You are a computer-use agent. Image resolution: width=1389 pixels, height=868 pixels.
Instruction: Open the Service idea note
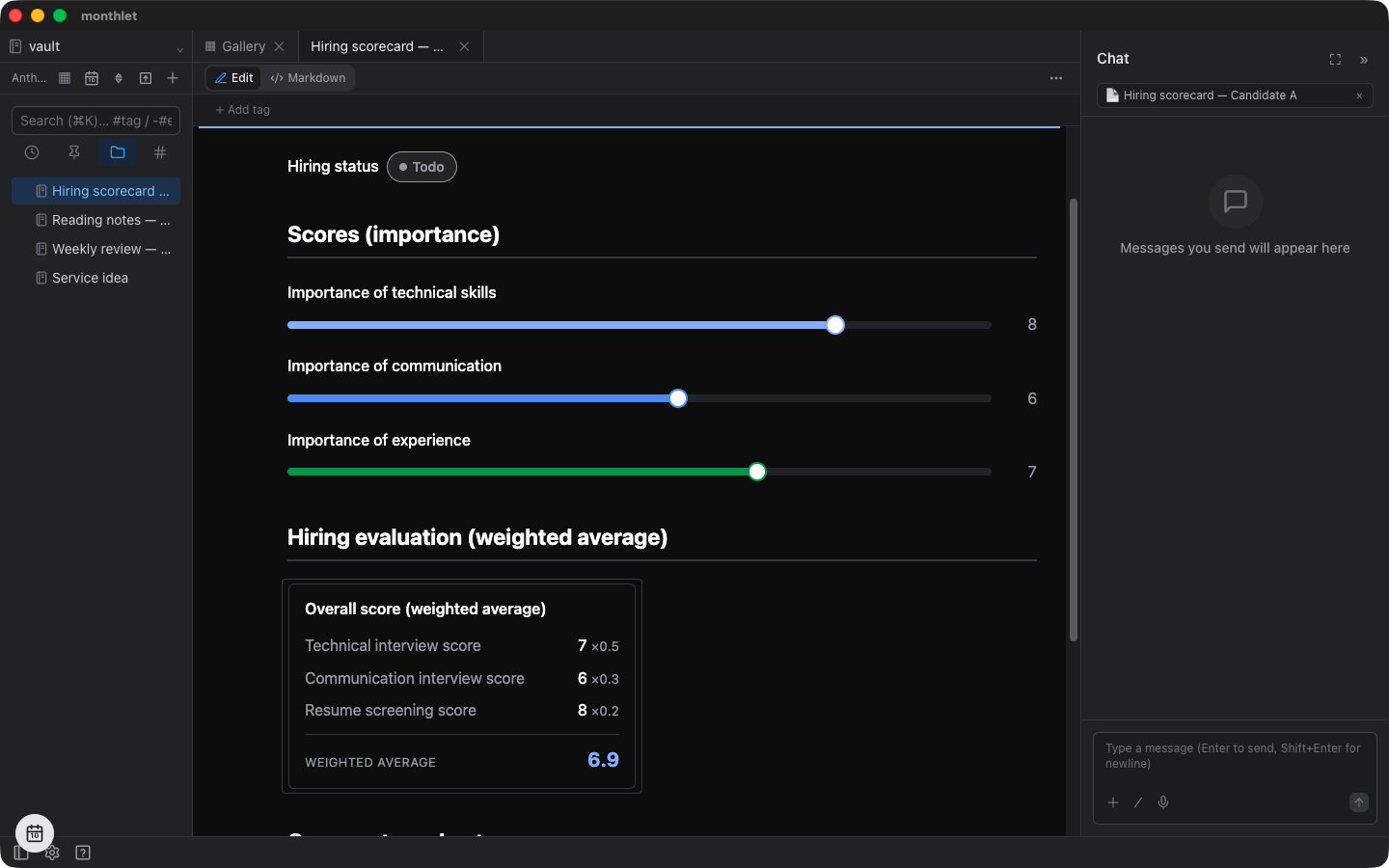click(x=95, y=278)
